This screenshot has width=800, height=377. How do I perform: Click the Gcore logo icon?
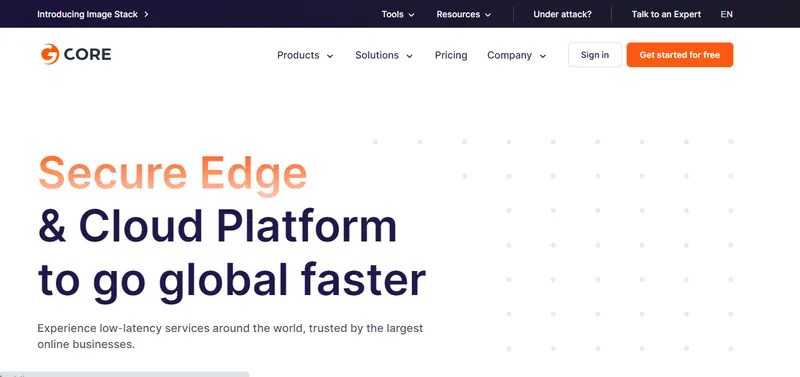tap(50, 54)
